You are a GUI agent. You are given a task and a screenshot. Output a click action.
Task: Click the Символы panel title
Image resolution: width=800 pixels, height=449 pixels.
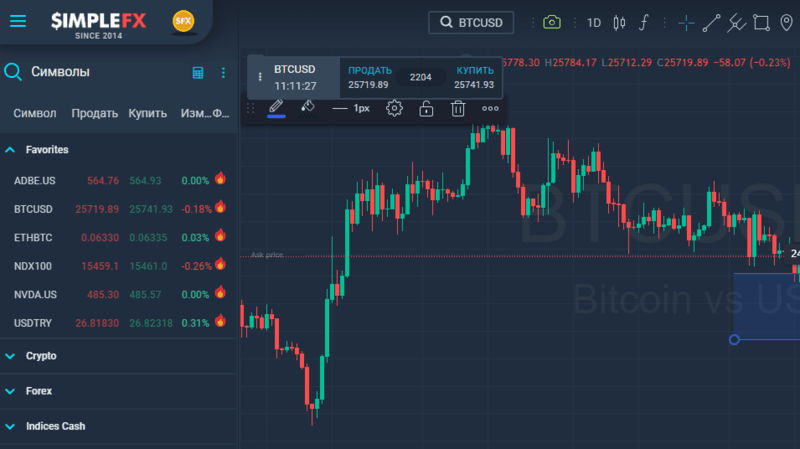point(60,72)
